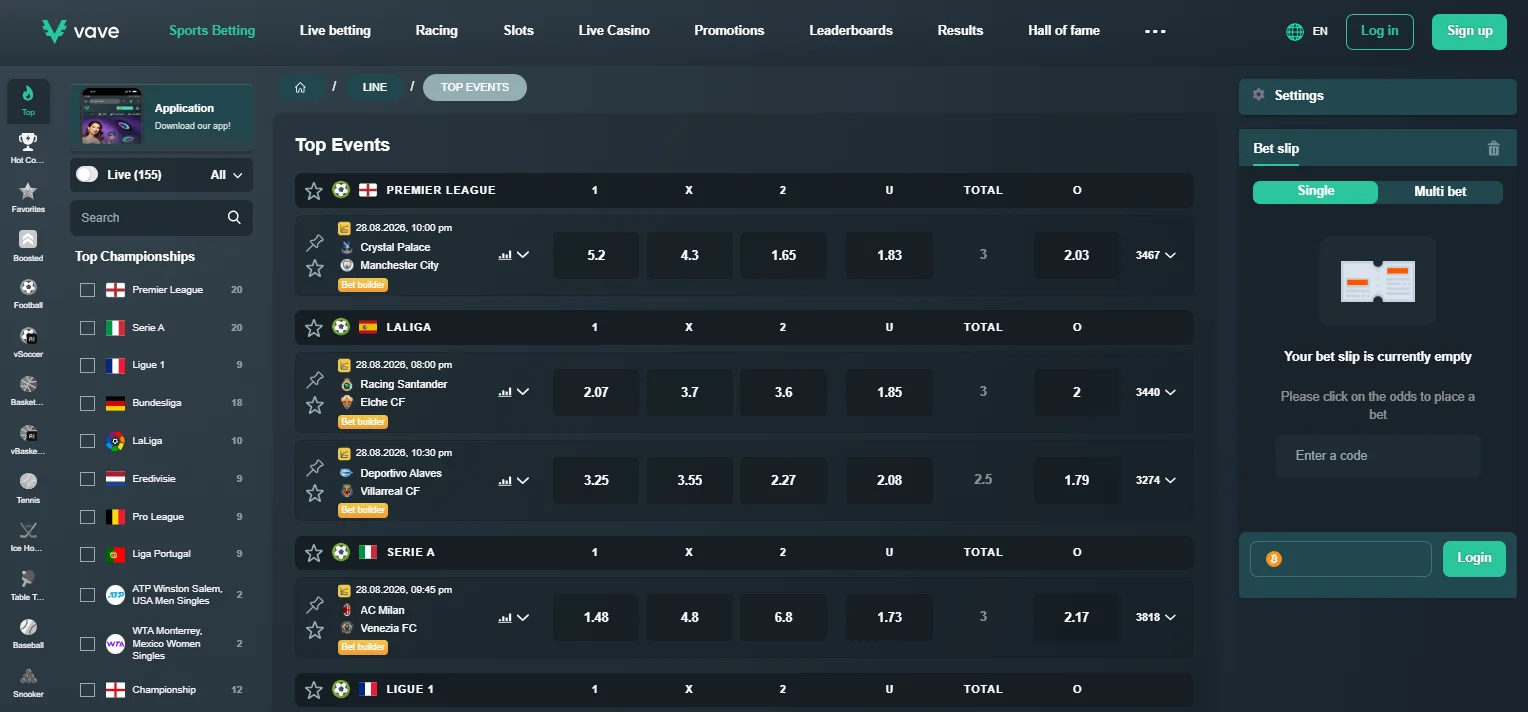The width and height of the screenshot is (1528, 712).
Task: Select Snooker icon in sidebar
Action: [28, 675]
